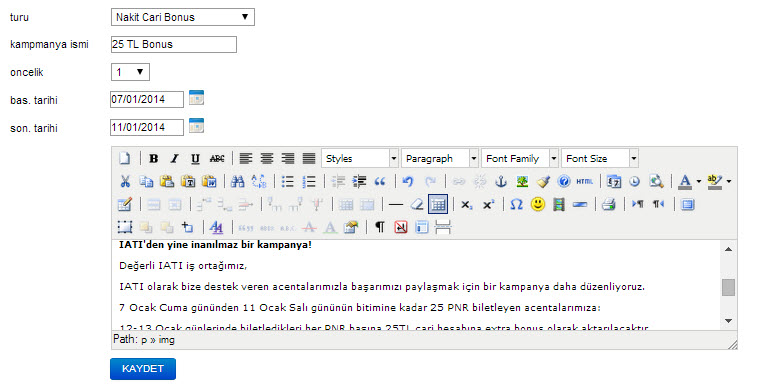The image size is (757, 391).
Task: Apply superscript formatting
Action: [489, 205]
